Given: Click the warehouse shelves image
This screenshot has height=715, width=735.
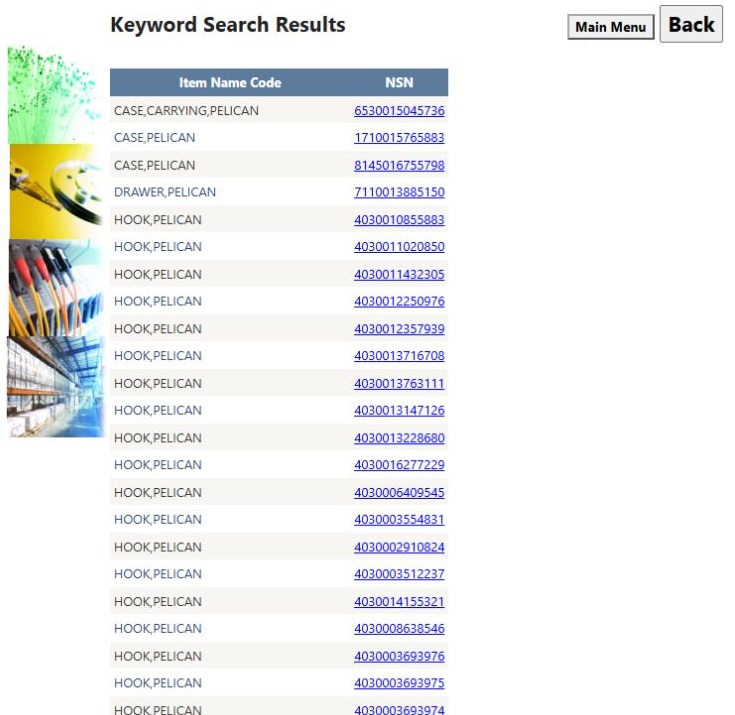Looking at the screenshot, I should [x=55, y=387].
